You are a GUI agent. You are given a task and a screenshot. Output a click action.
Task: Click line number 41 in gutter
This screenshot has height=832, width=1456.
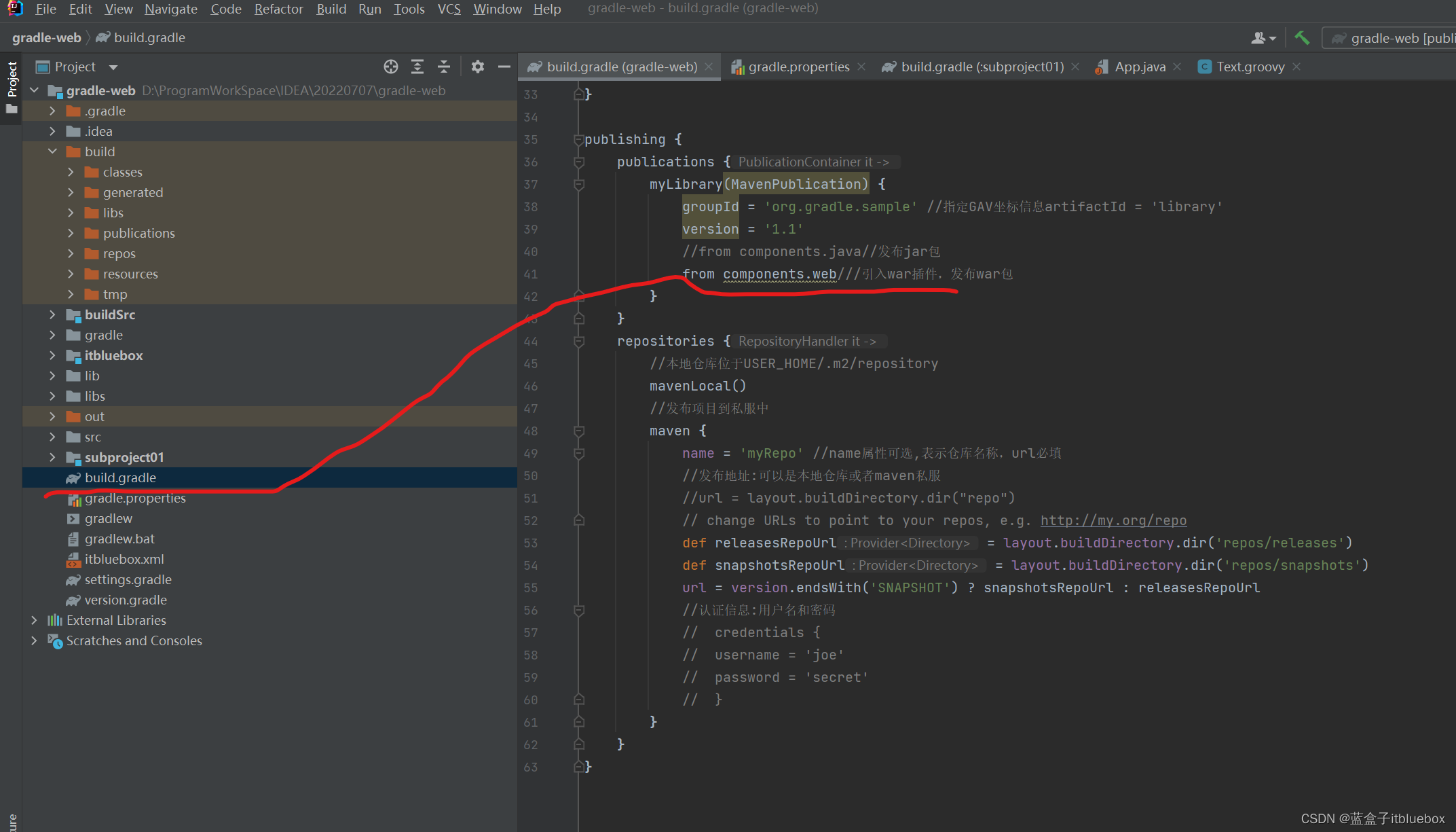point(531,274)
